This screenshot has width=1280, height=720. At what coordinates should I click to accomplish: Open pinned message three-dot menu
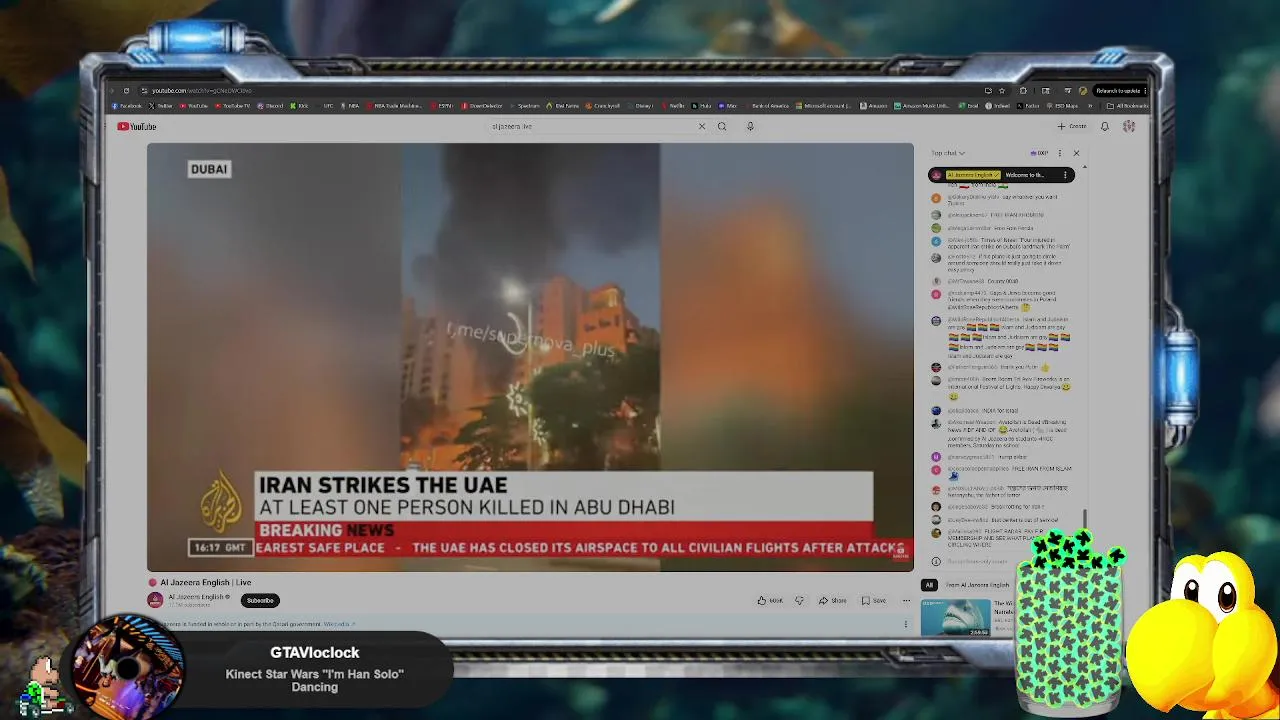click(x=1065, y=175)
